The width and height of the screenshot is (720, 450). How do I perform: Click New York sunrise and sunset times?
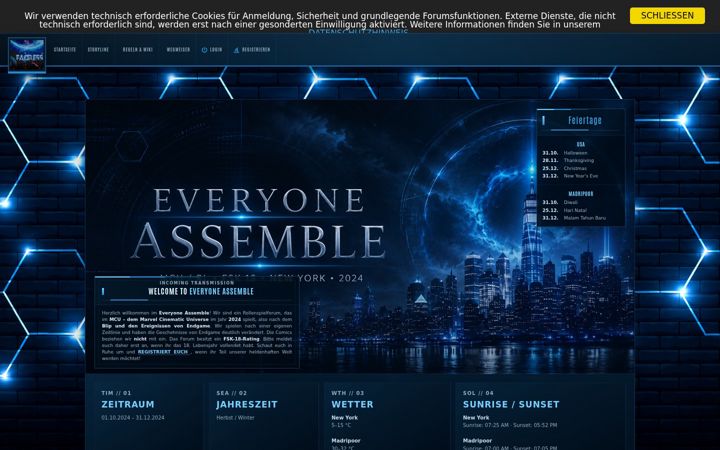click(510, 426)
